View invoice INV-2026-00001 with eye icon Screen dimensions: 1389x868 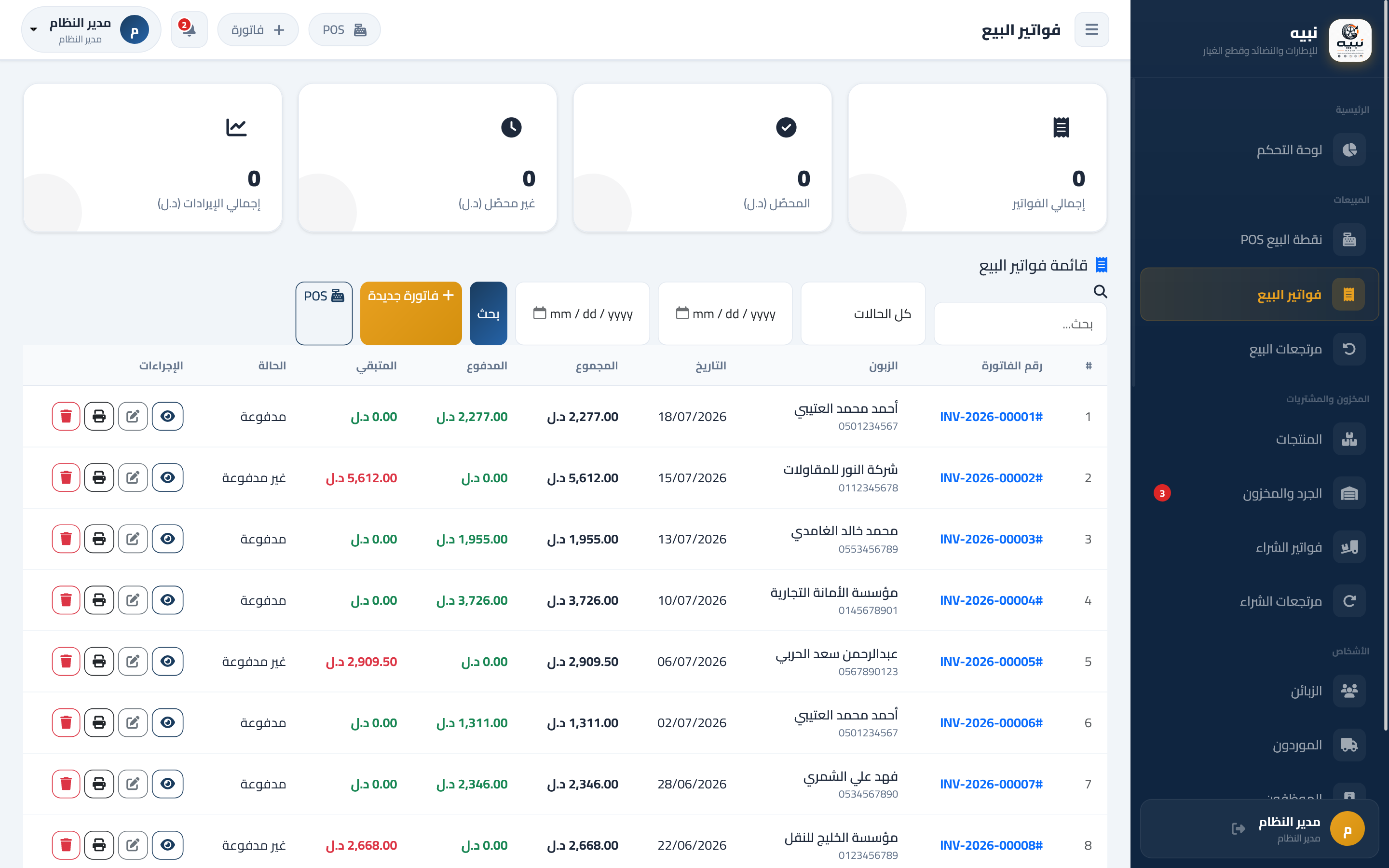point(168,416)
